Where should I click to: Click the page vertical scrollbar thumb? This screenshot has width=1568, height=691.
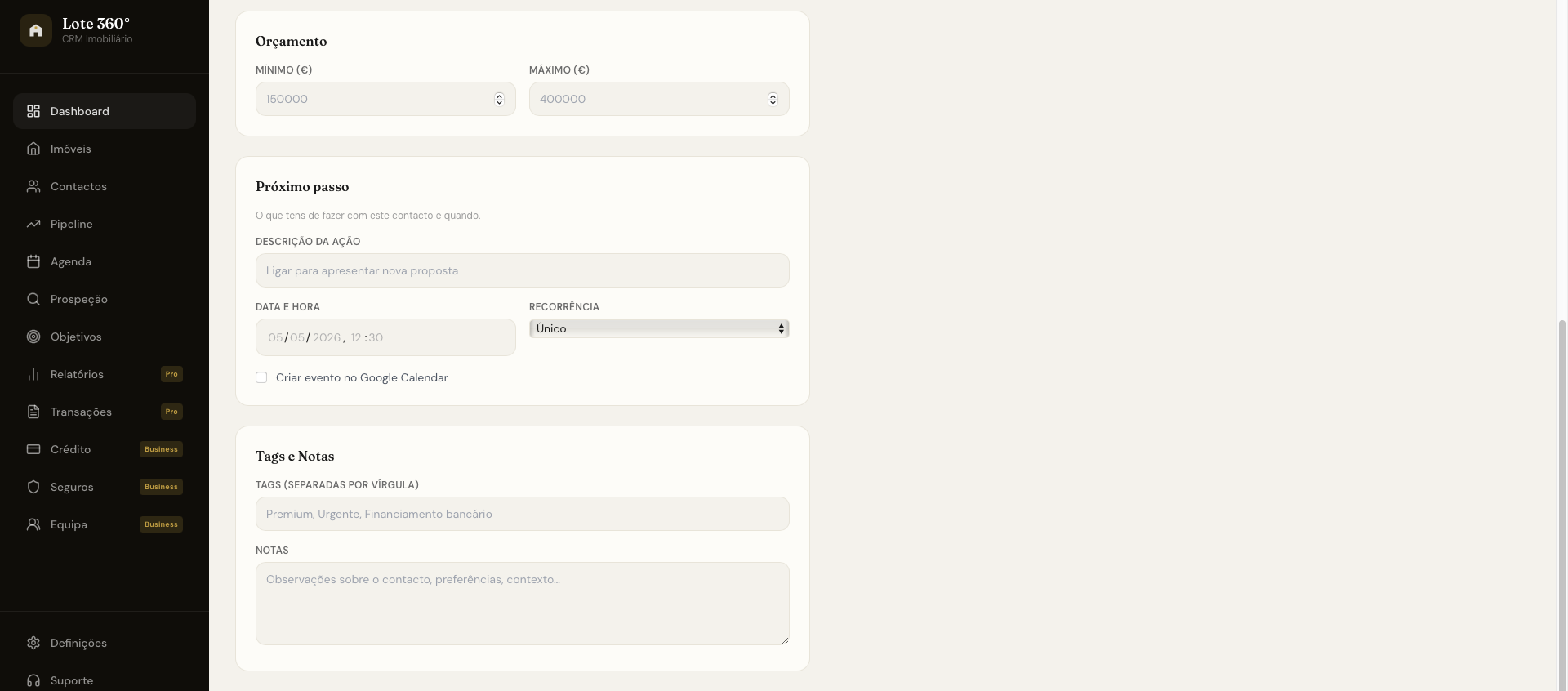(x=1562, y=505)
